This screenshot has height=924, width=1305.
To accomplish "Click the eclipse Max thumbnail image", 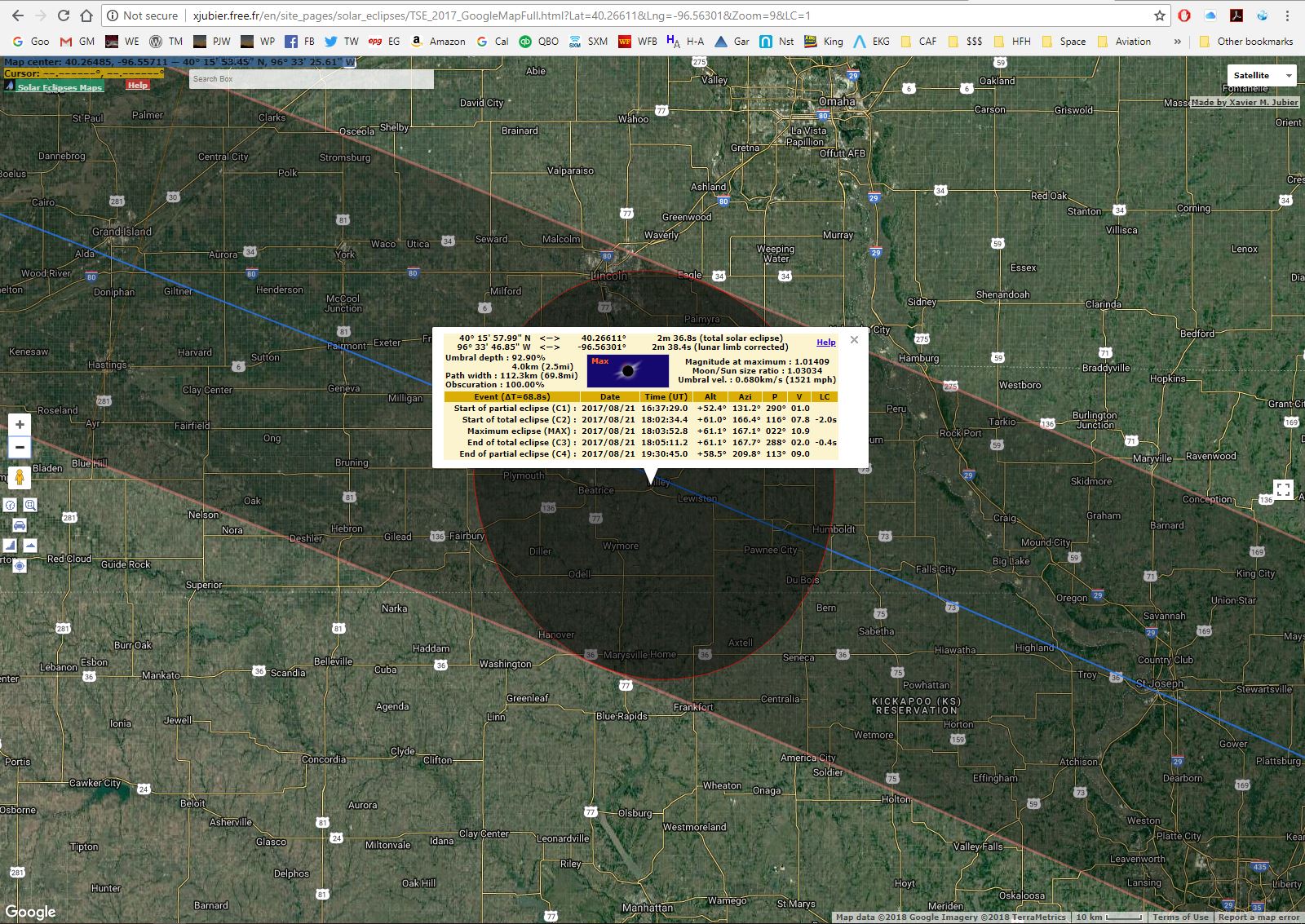I will pos(627,371).
